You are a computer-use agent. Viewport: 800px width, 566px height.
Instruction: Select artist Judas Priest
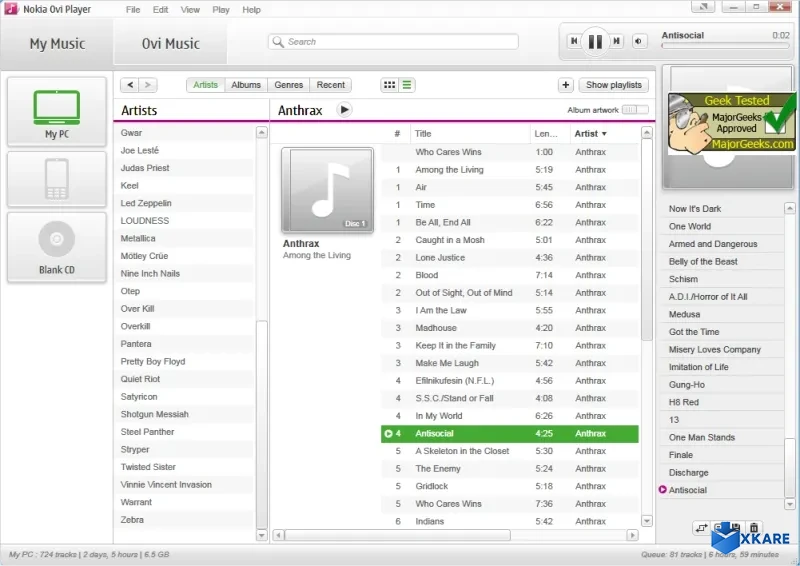click(184, 168)
